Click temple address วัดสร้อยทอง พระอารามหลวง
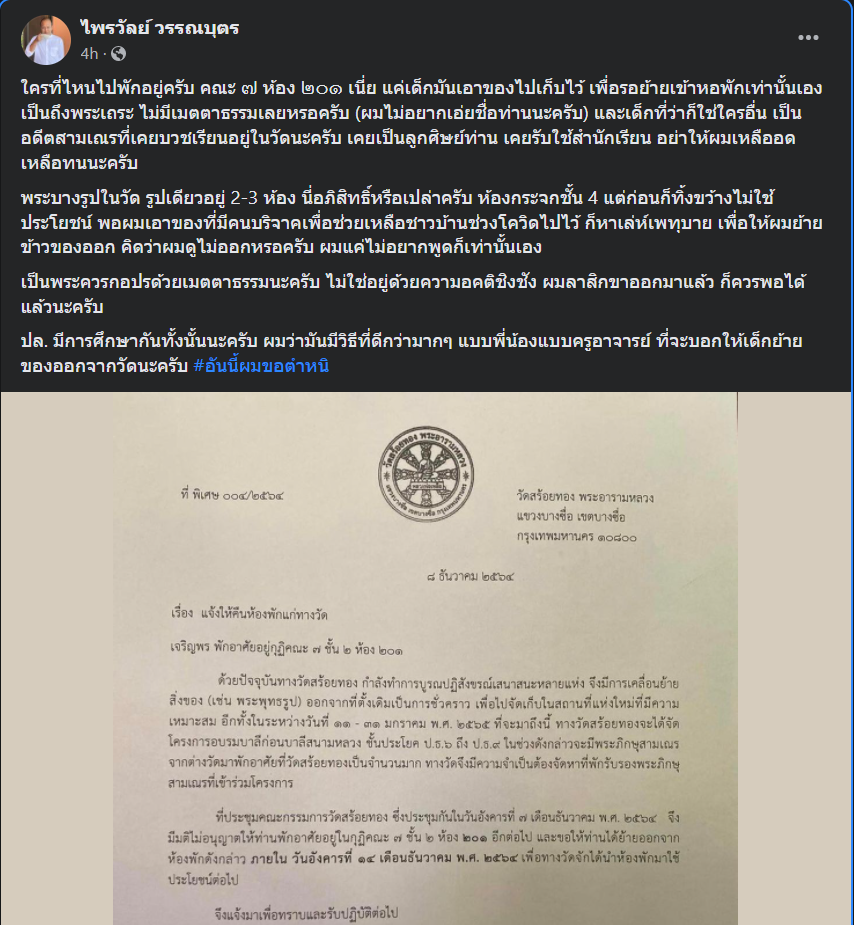 pyautogui.click(x=585, y=497)
